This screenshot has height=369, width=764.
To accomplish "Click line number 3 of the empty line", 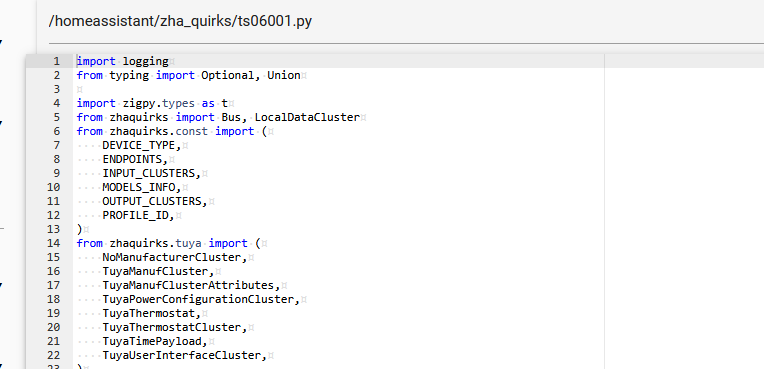I will [57, 90].
